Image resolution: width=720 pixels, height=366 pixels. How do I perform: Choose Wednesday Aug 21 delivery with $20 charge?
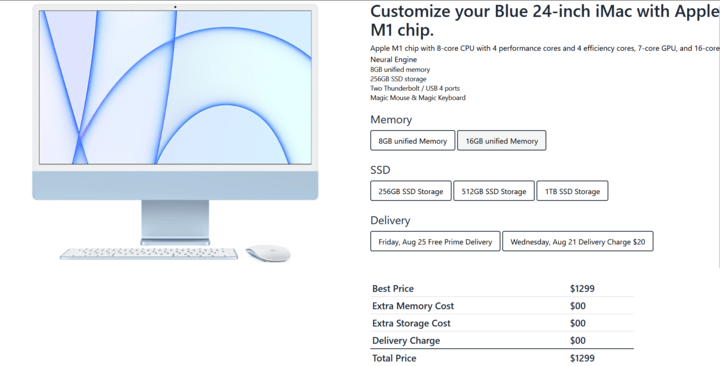tap(578, 242)
